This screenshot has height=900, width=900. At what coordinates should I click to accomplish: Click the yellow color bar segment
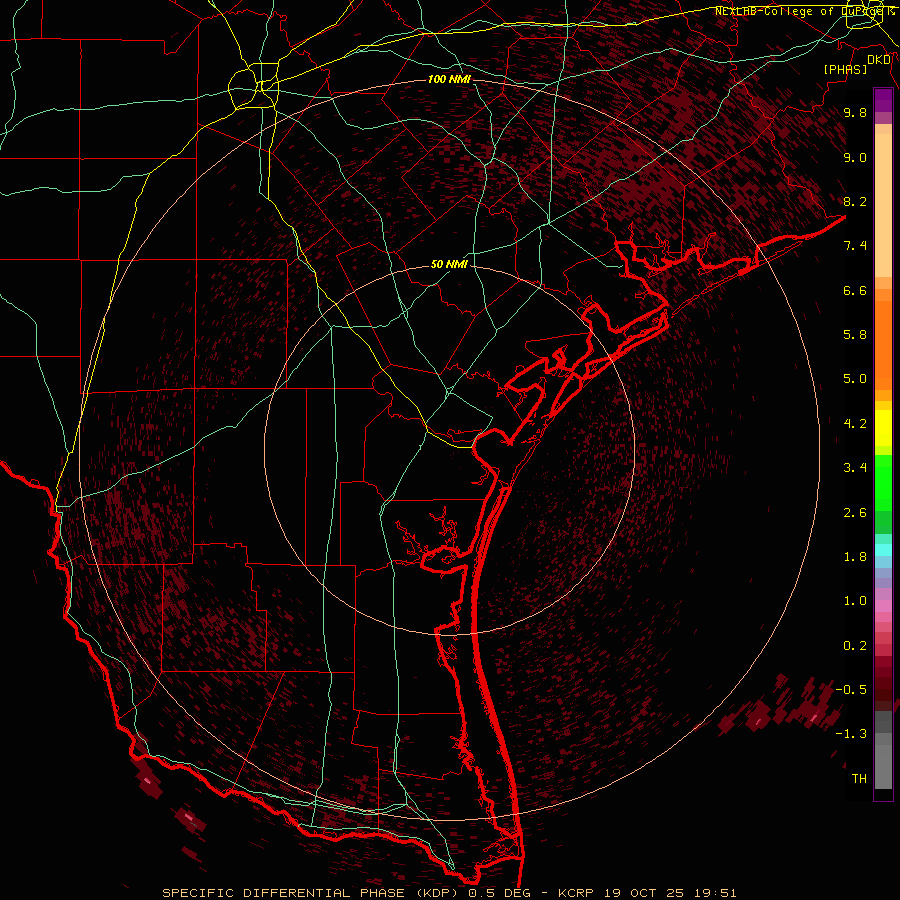[x=883, y=428]
